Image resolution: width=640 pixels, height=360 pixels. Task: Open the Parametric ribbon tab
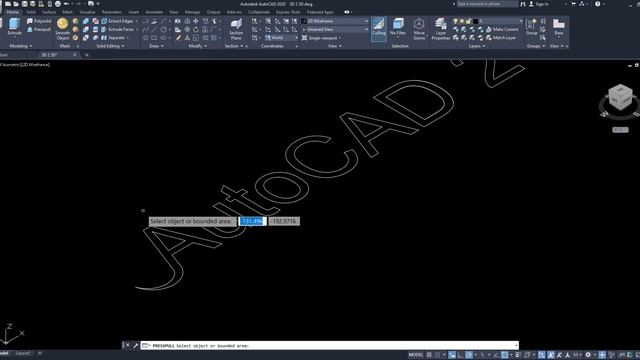(112, 12)
